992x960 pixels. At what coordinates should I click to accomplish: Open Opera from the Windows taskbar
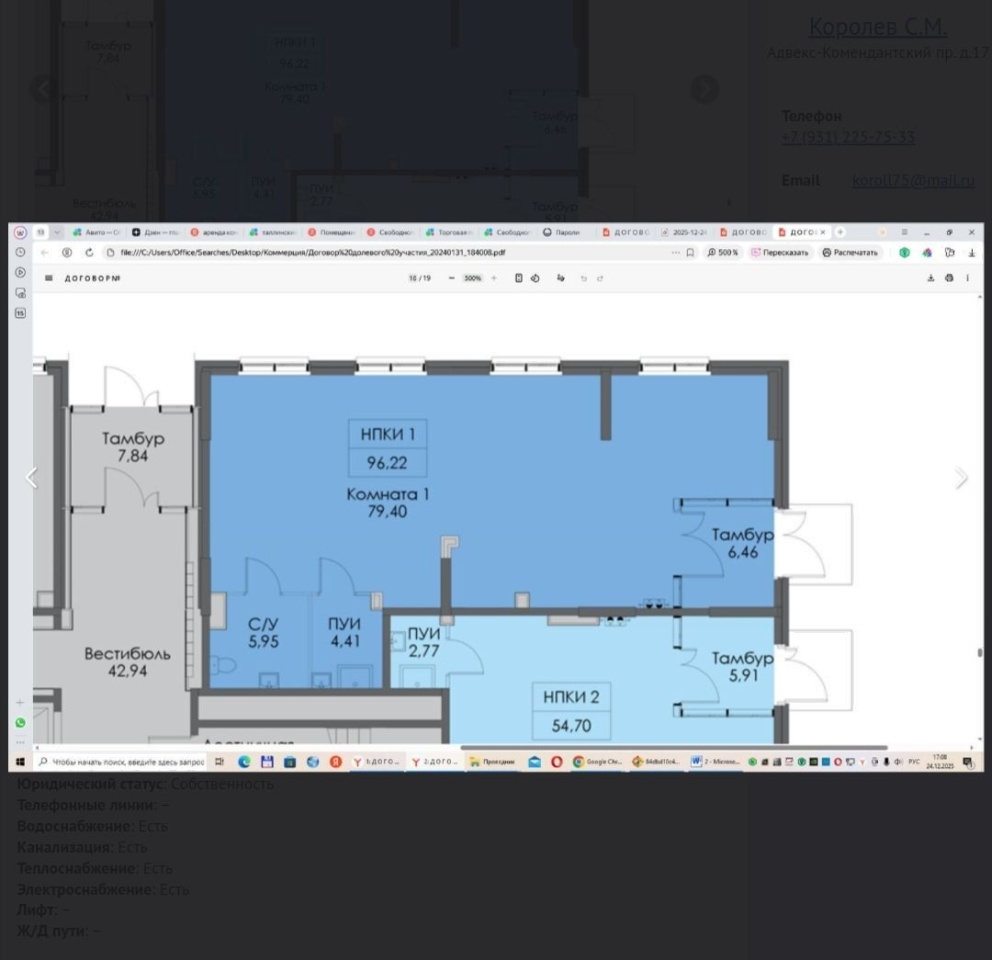tap(557, 762)
